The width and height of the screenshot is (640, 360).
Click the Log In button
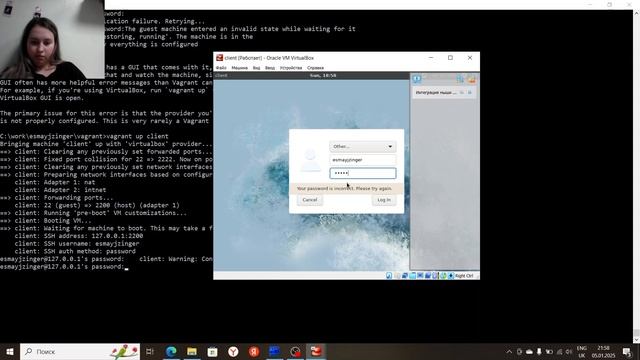pos(384,200)
